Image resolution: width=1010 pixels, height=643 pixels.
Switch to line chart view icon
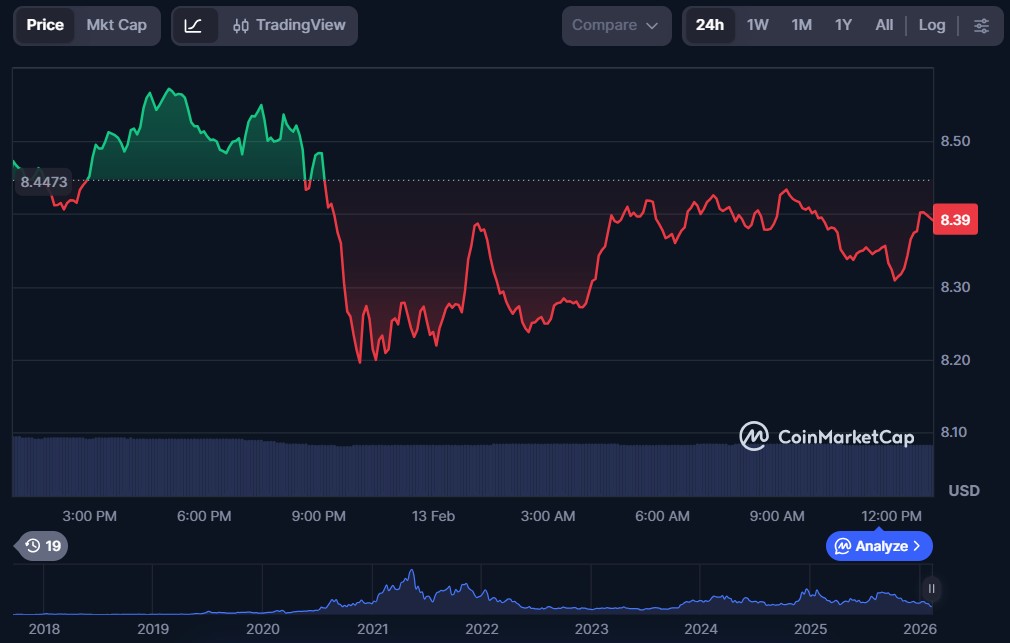[x=194, y=25]
